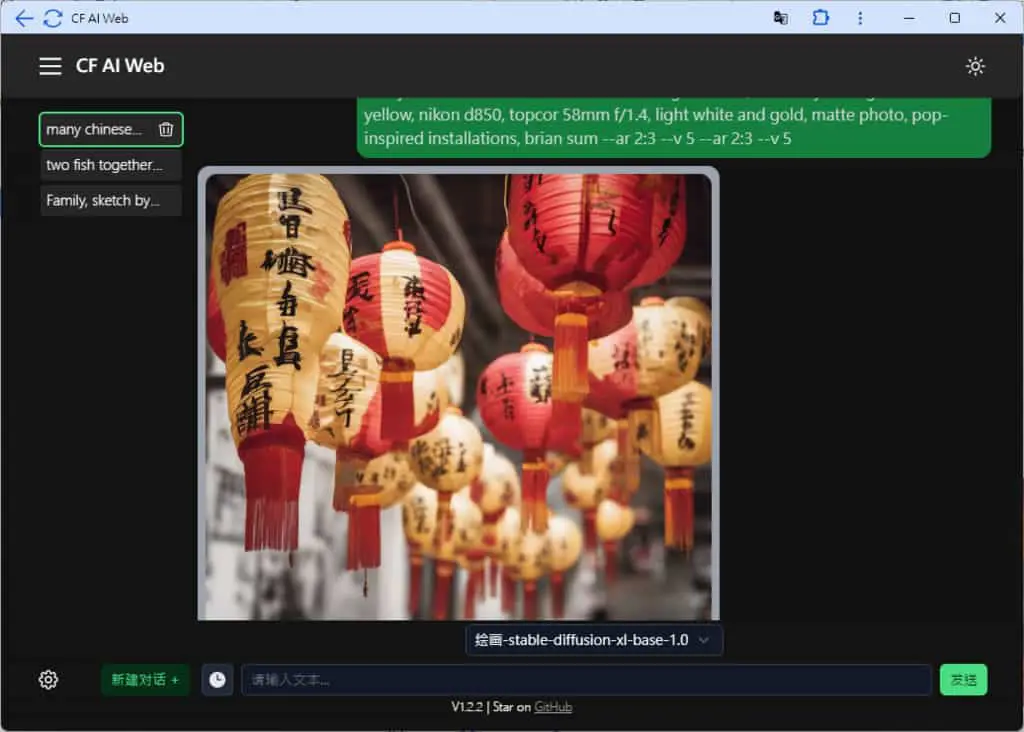The image size is (1024, 732).
Task: Open the extensions puzzle icon
Action: 820,18
